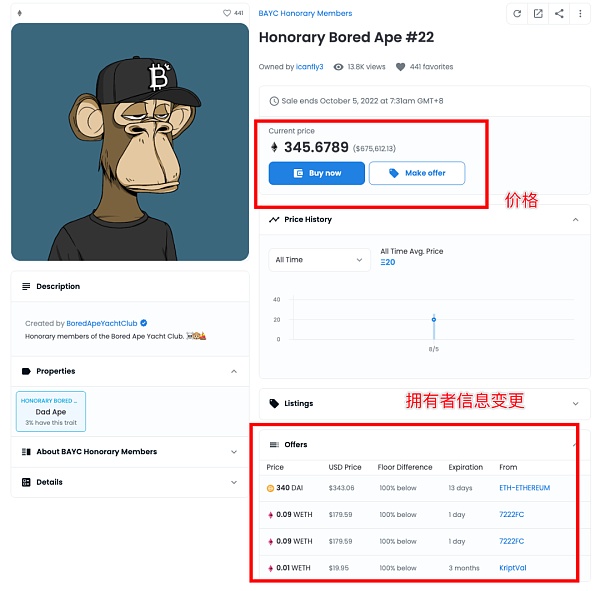Expand the Listings section
600x591 pixels.
(575, 404)
